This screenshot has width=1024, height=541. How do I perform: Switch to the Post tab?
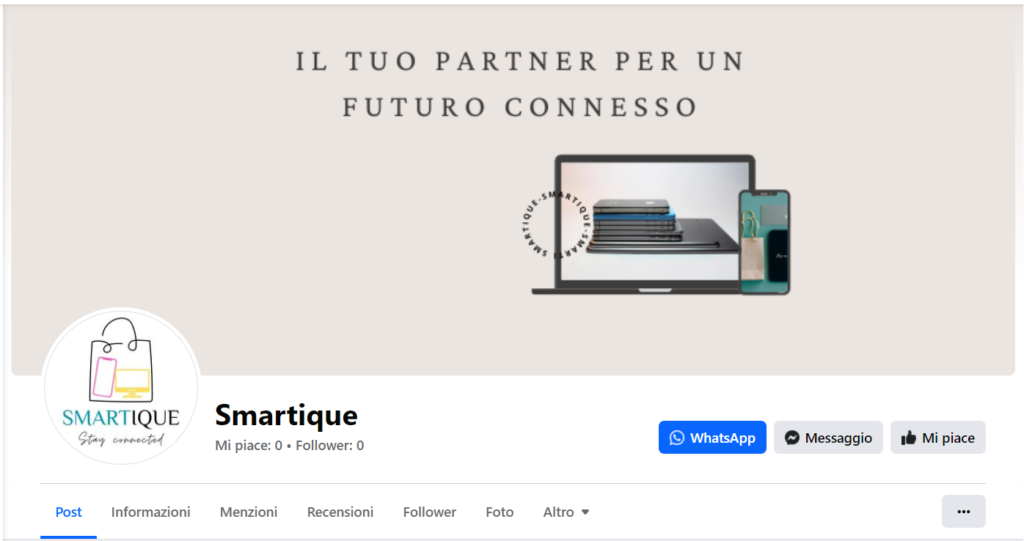coord(69,512)
